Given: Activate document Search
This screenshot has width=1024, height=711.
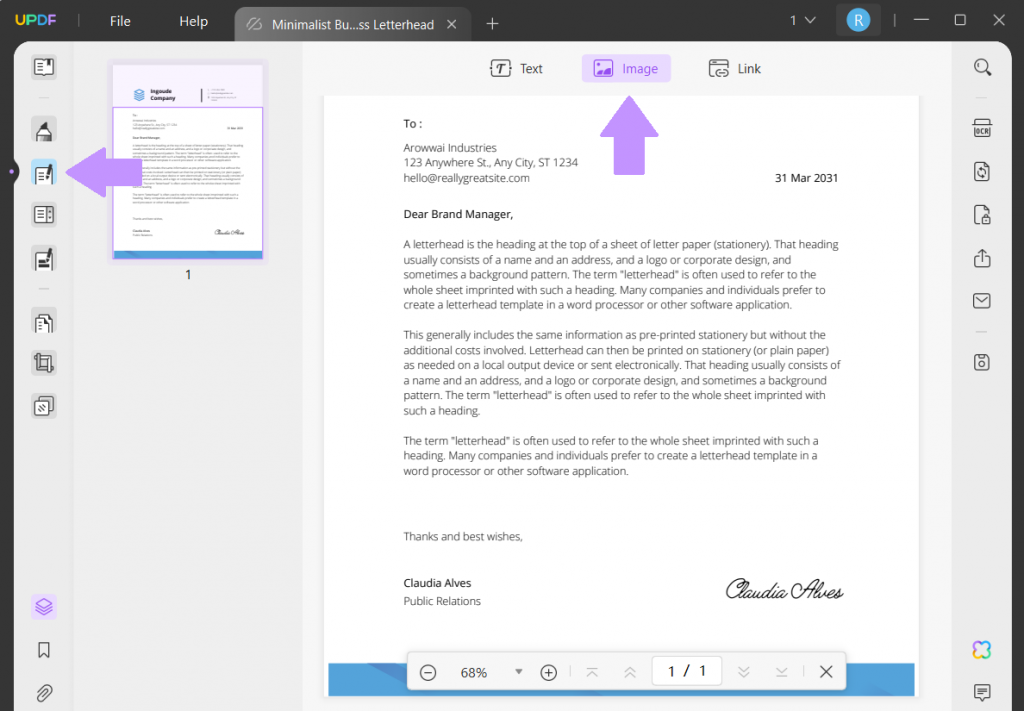Looking at the screenshot, I should click(983, 66).
